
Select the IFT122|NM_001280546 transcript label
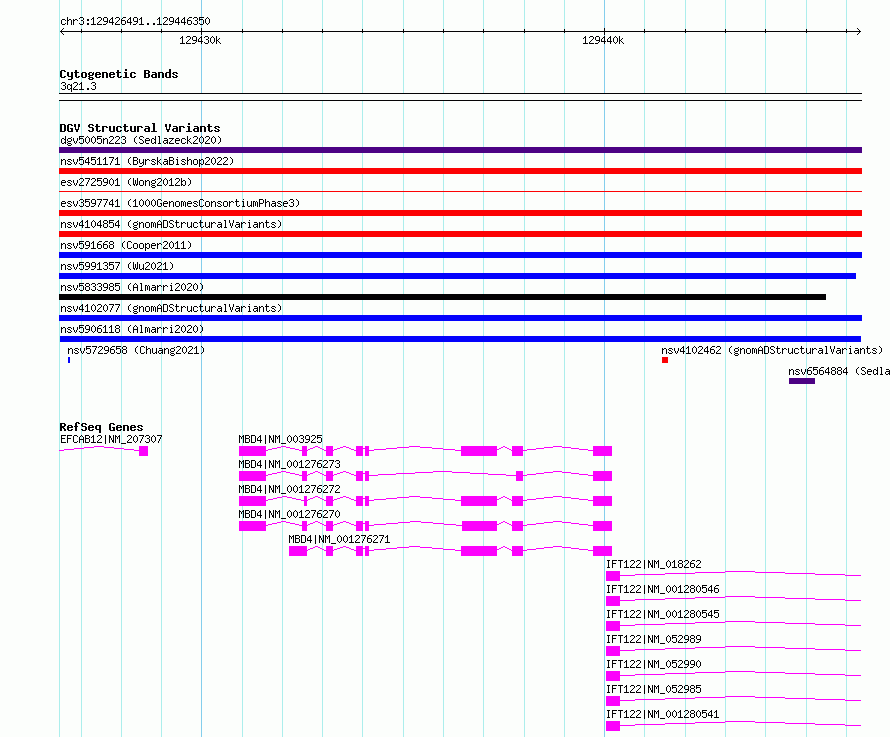663,589
